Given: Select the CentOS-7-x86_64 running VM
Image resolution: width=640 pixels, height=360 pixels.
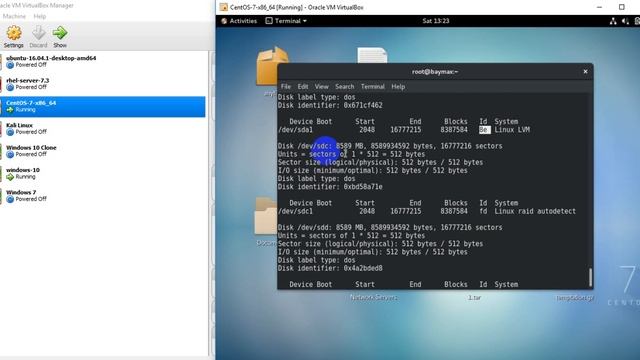Looking at the screenshot, I should (x=103, y=107).
